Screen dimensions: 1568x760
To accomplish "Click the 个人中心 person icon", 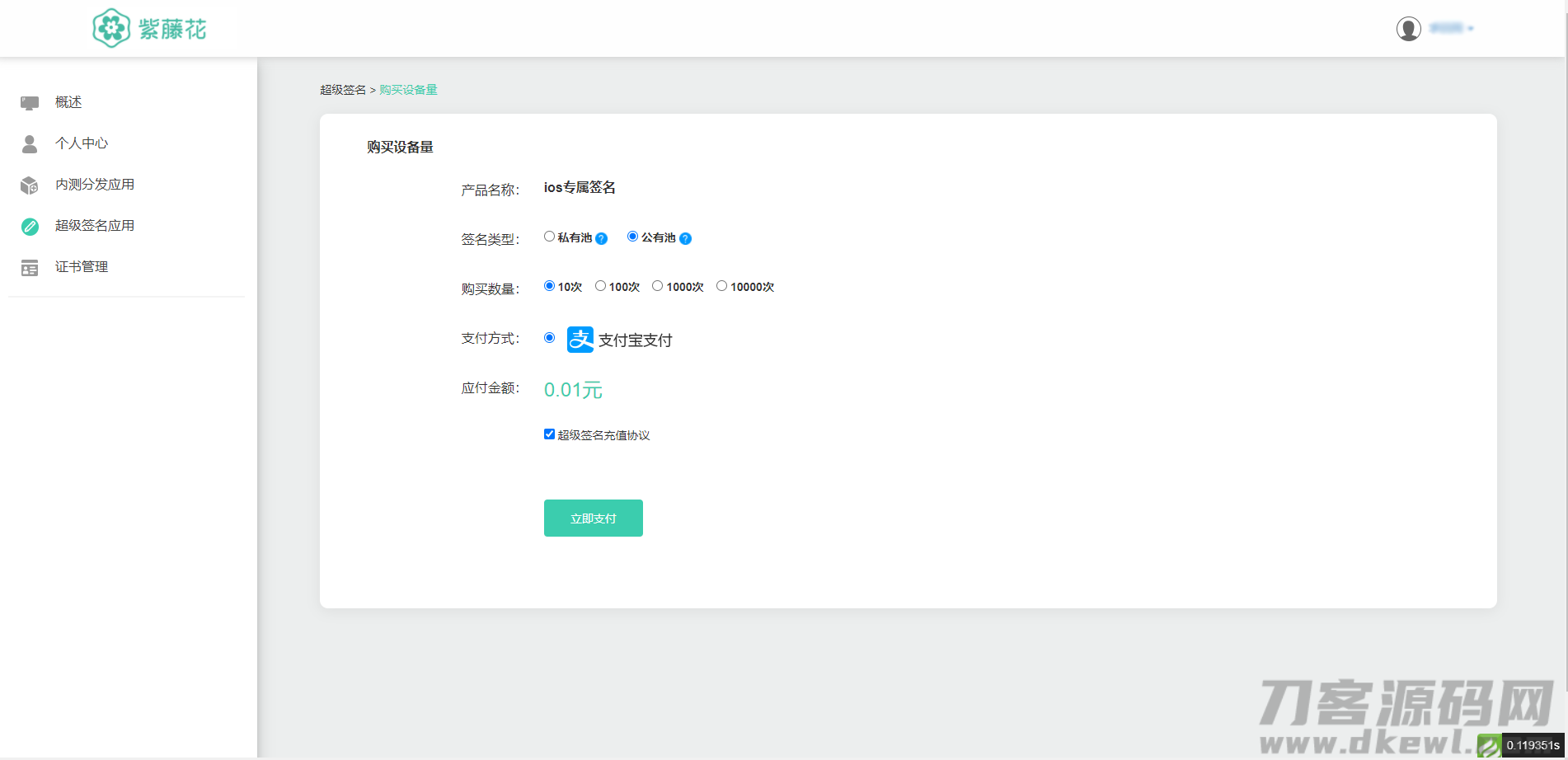I will point(30,144).
